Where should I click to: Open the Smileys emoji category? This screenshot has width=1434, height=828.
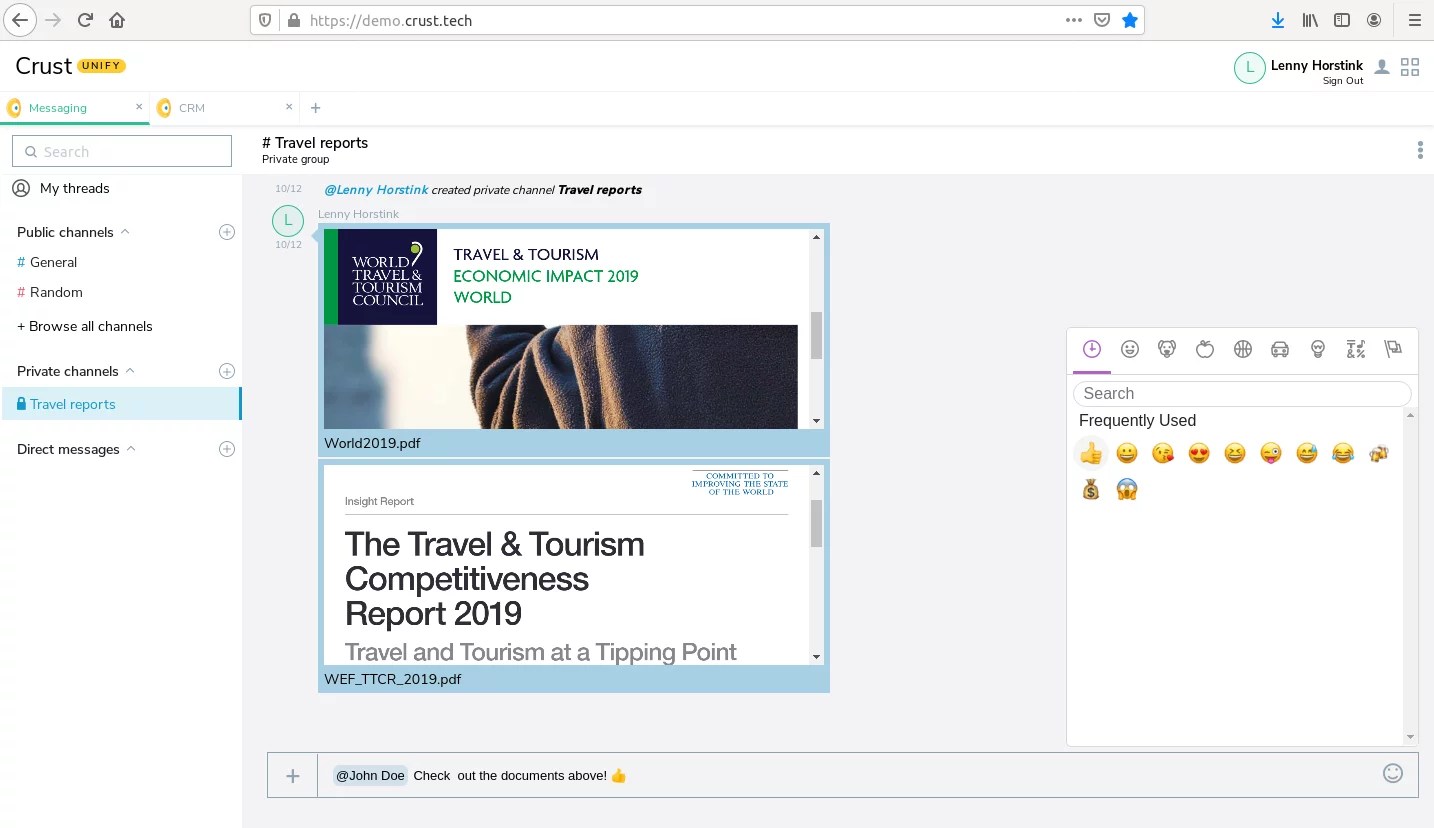point(1130,349)
